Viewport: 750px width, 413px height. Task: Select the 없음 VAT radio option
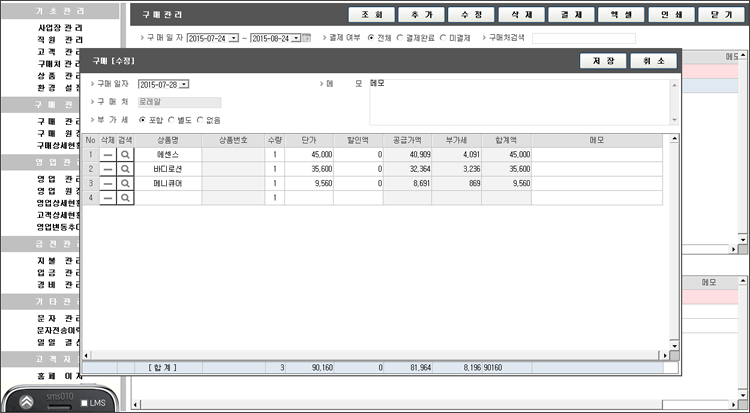(202, 120)
